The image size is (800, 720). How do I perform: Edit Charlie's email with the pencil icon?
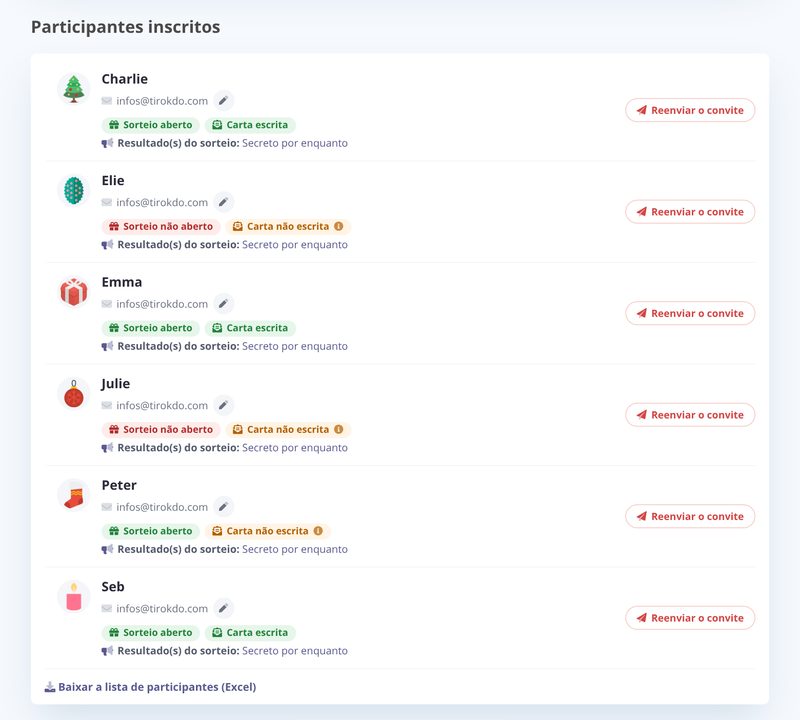[223, 101]
